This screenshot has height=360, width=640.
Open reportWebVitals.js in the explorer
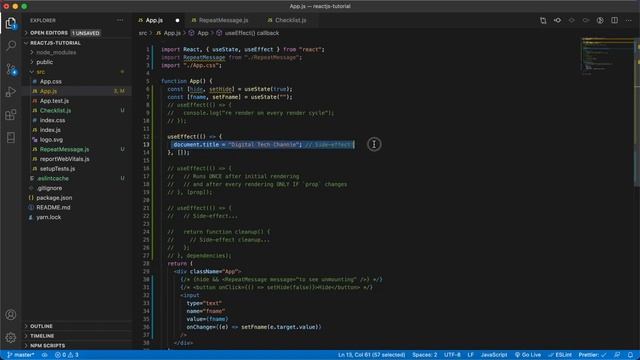64,159
